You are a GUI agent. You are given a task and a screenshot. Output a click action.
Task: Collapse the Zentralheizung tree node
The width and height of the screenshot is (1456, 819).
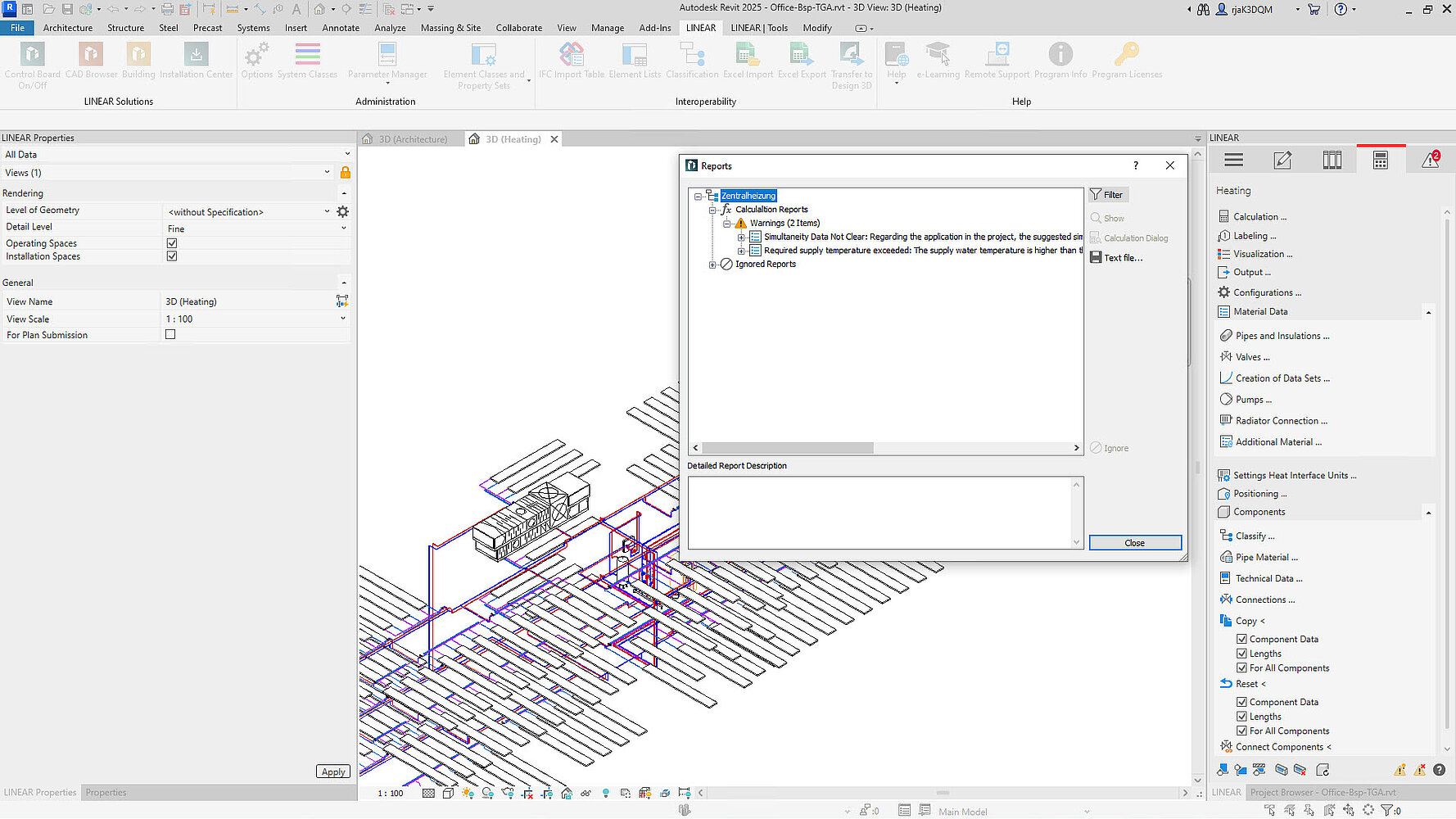pos(698,197)
